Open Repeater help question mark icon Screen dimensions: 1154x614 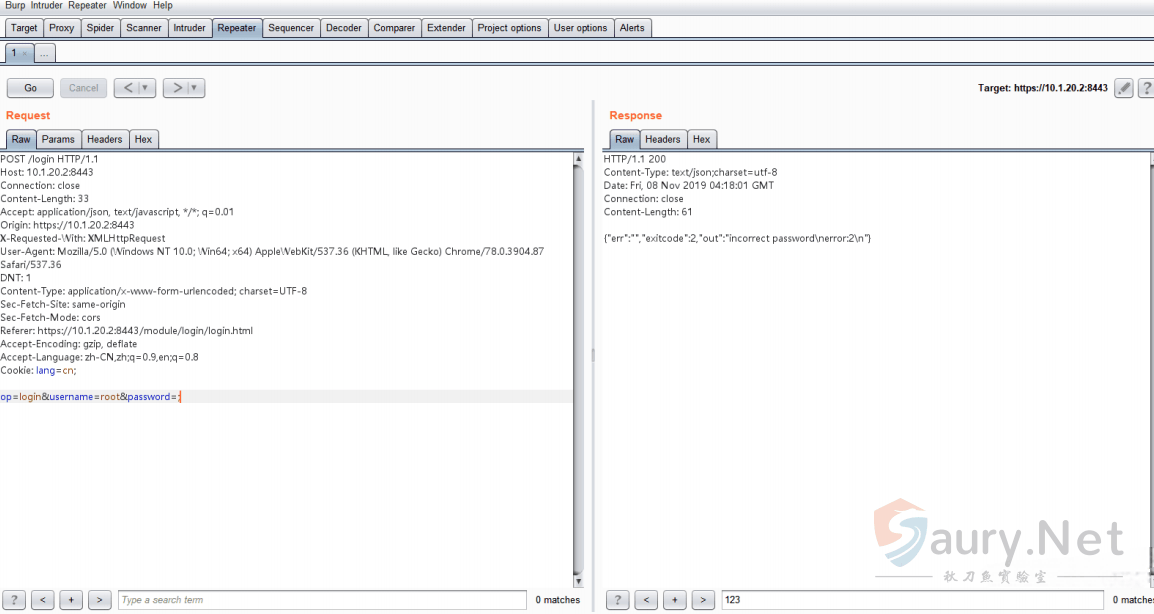(1146, 88)
